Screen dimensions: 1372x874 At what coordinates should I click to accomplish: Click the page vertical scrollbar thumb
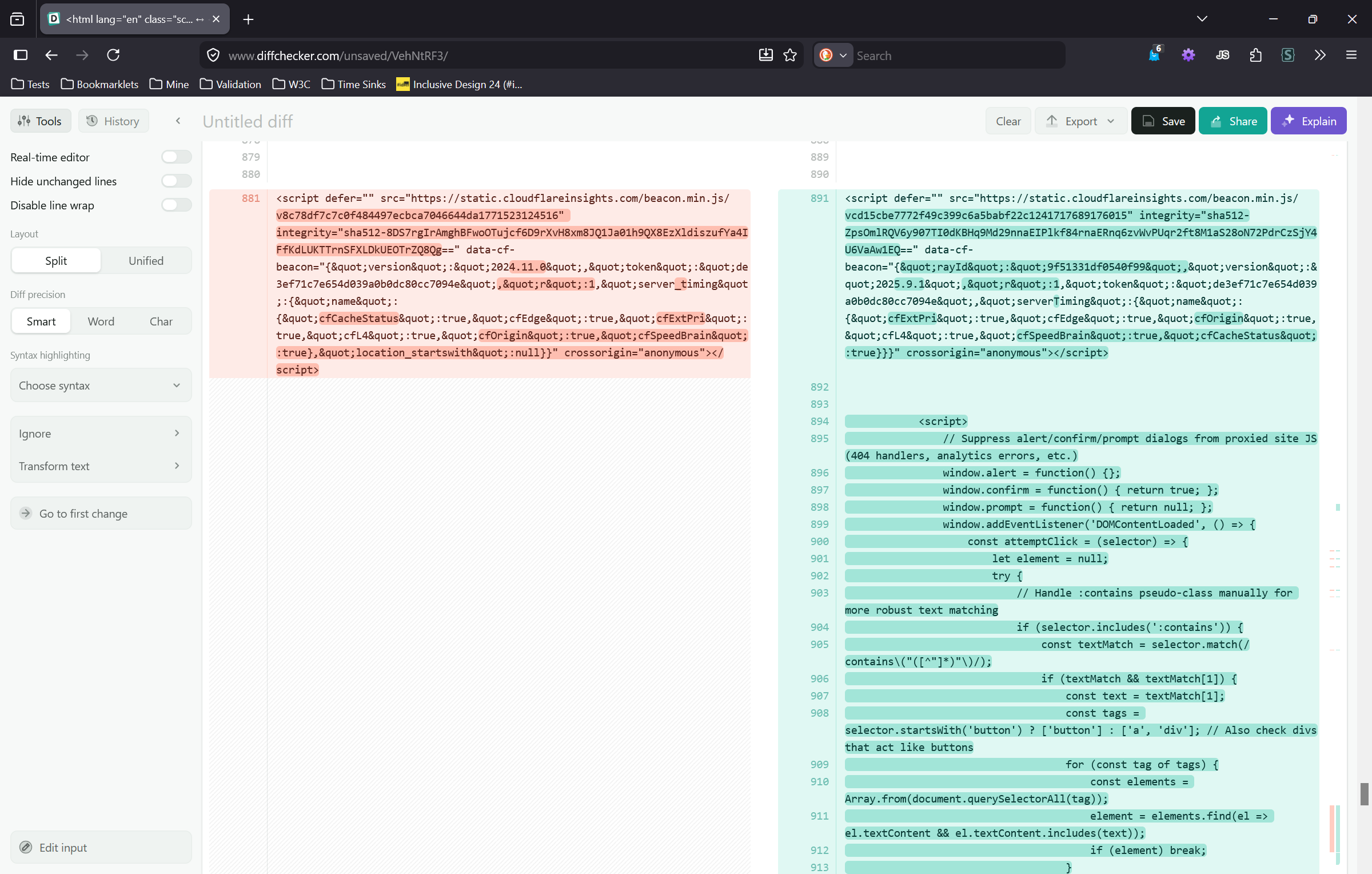(1365, 794)
